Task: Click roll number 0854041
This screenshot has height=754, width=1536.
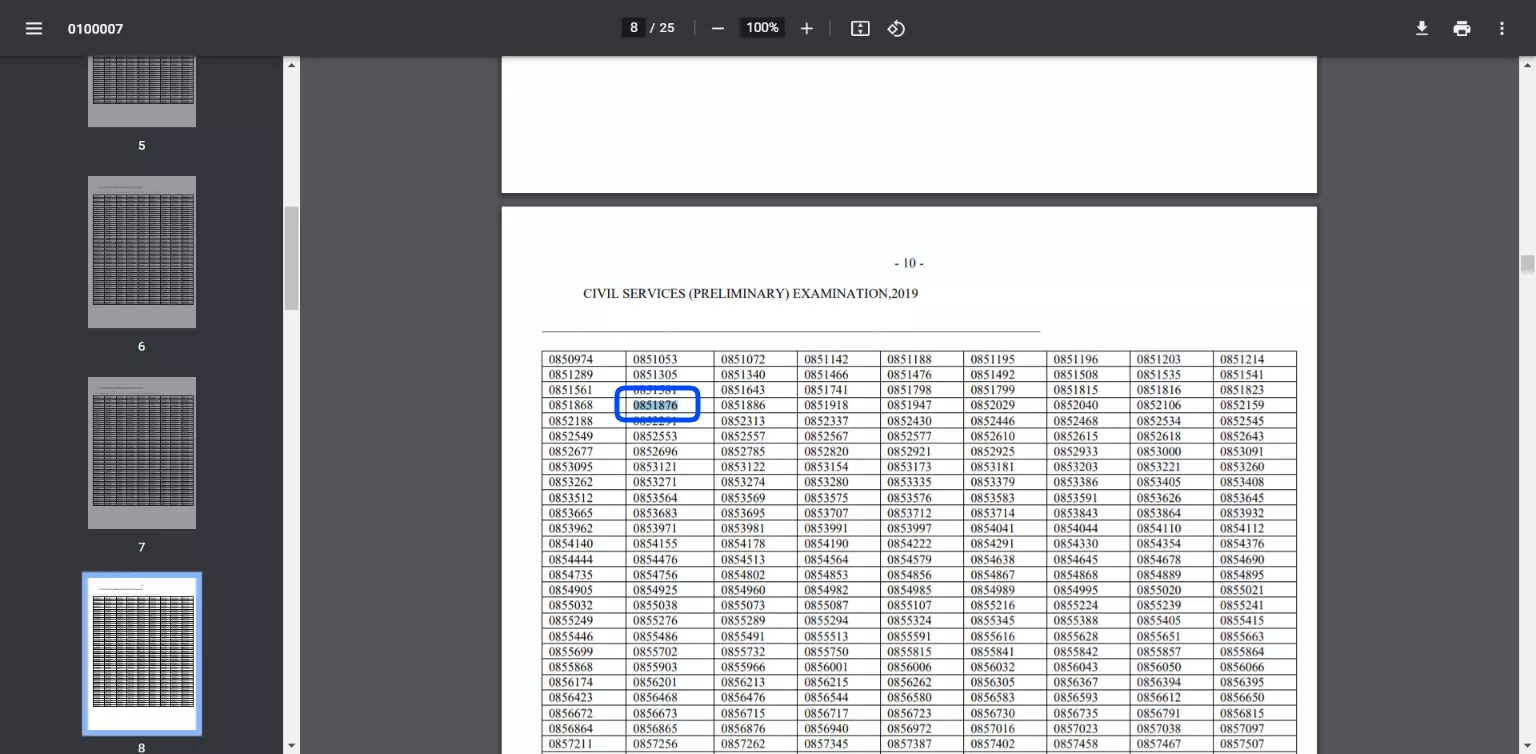Action: (992, 528)
